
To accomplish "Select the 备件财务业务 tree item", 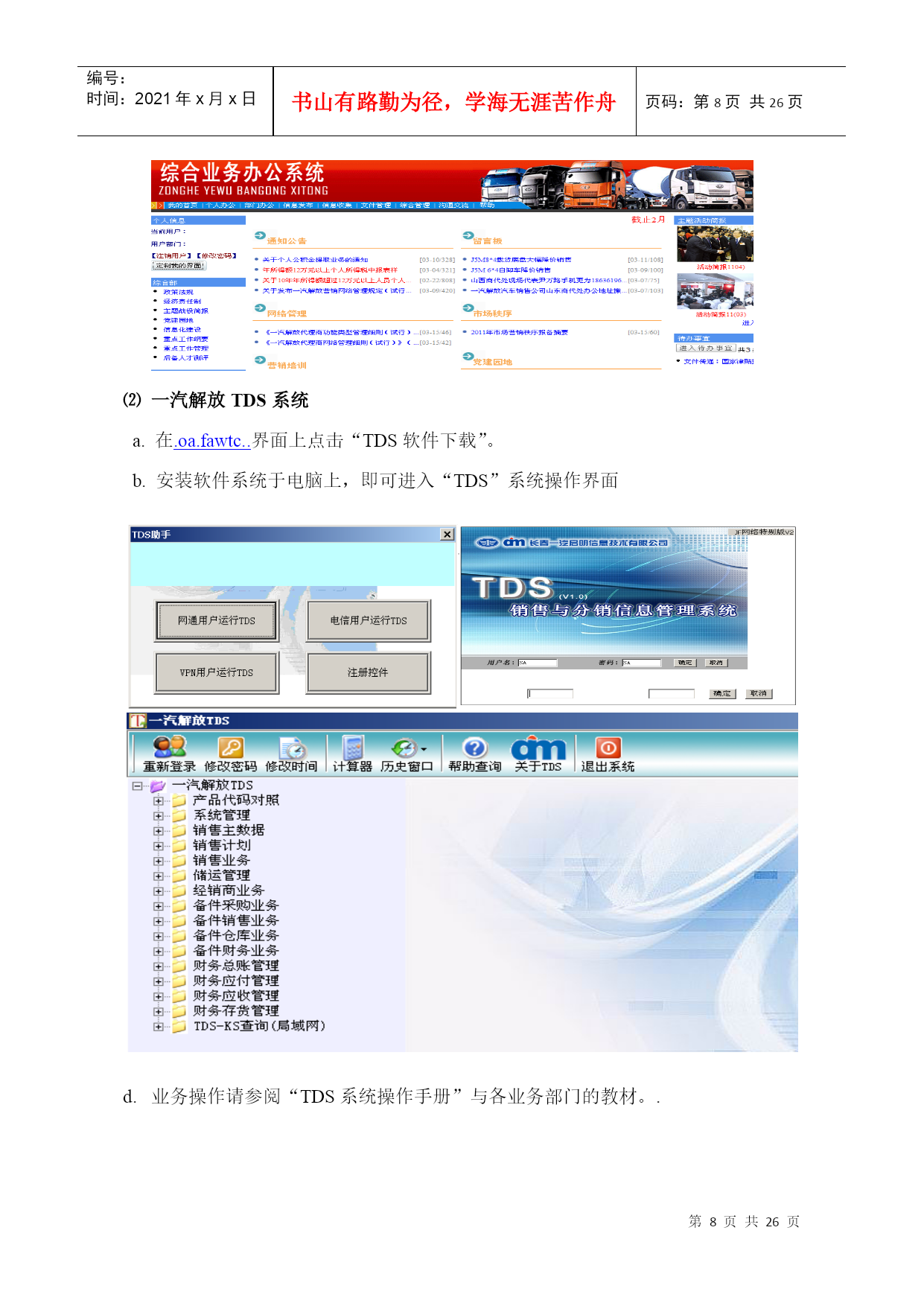I will pos(235,951).
